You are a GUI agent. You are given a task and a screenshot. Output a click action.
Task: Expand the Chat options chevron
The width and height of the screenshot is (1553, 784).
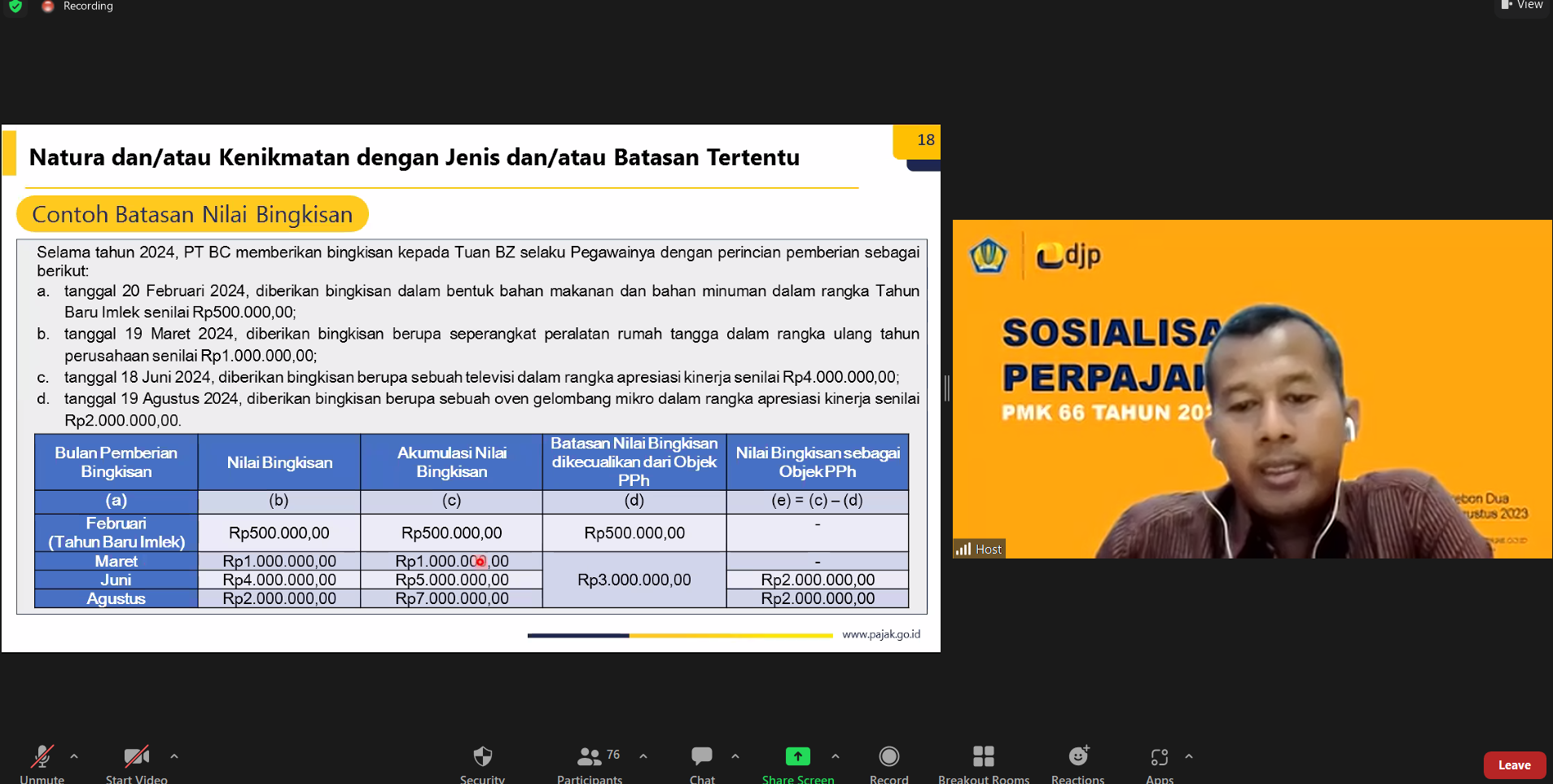click(735, 756)
